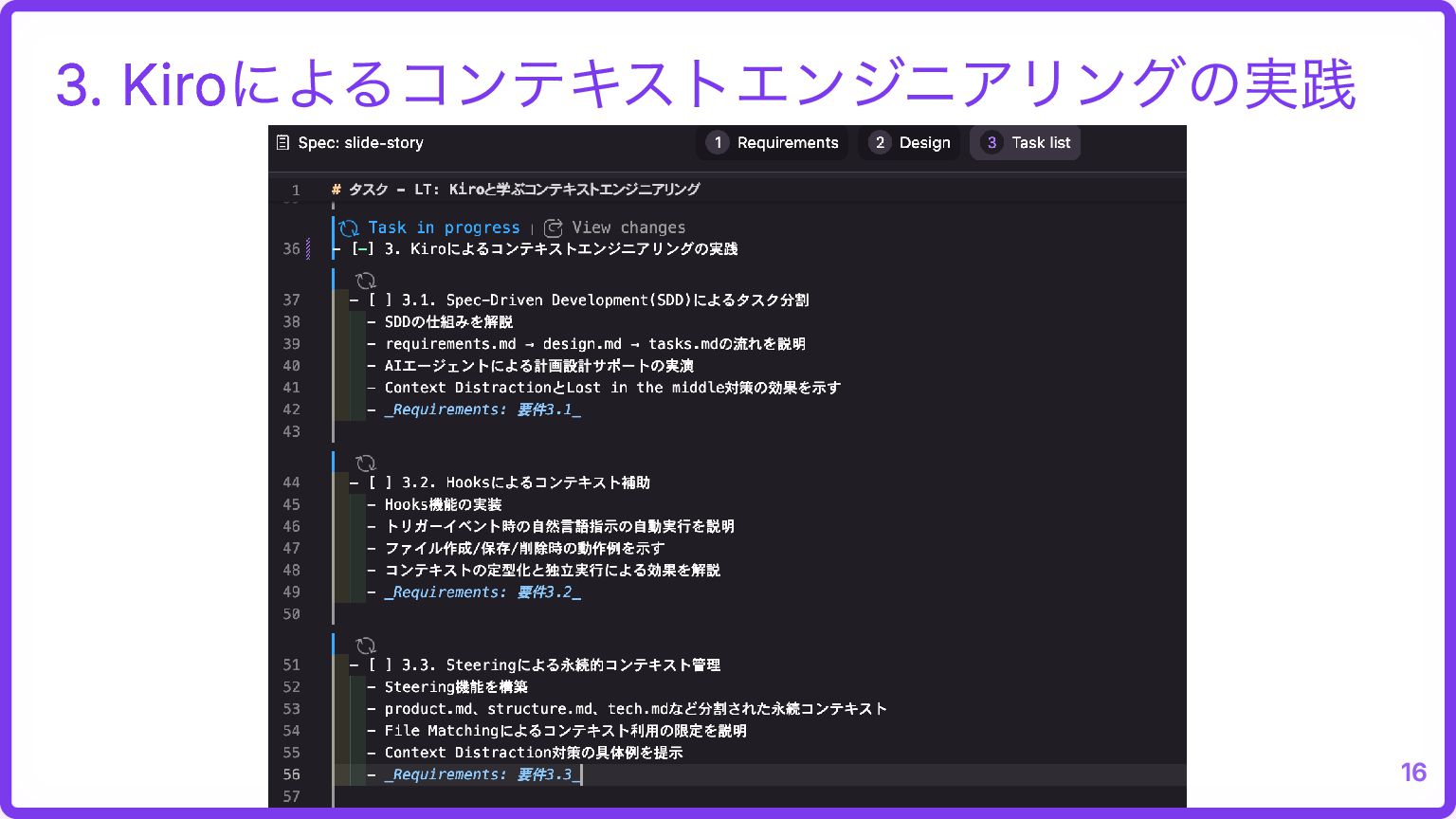This screenshot has width=1456, height=819.
Task: Click the _Requirements: 要件3.2_ reference
Action: pos(482,592)
